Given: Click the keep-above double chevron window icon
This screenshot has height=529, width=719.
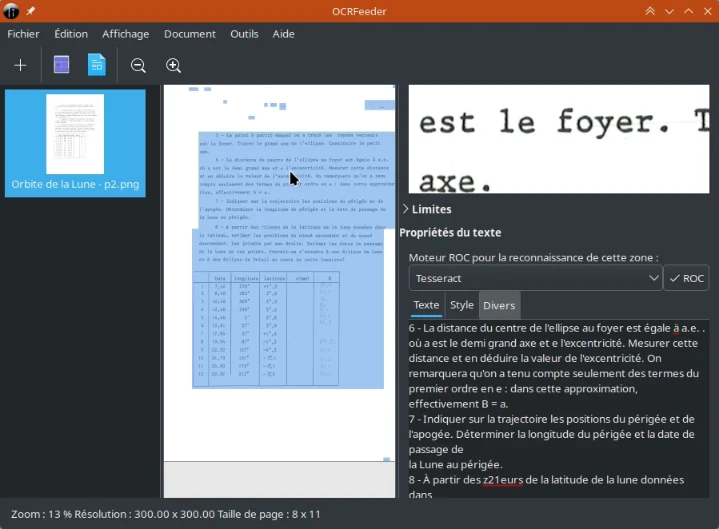Looking at the screenshot, I should tap(650, 11).
